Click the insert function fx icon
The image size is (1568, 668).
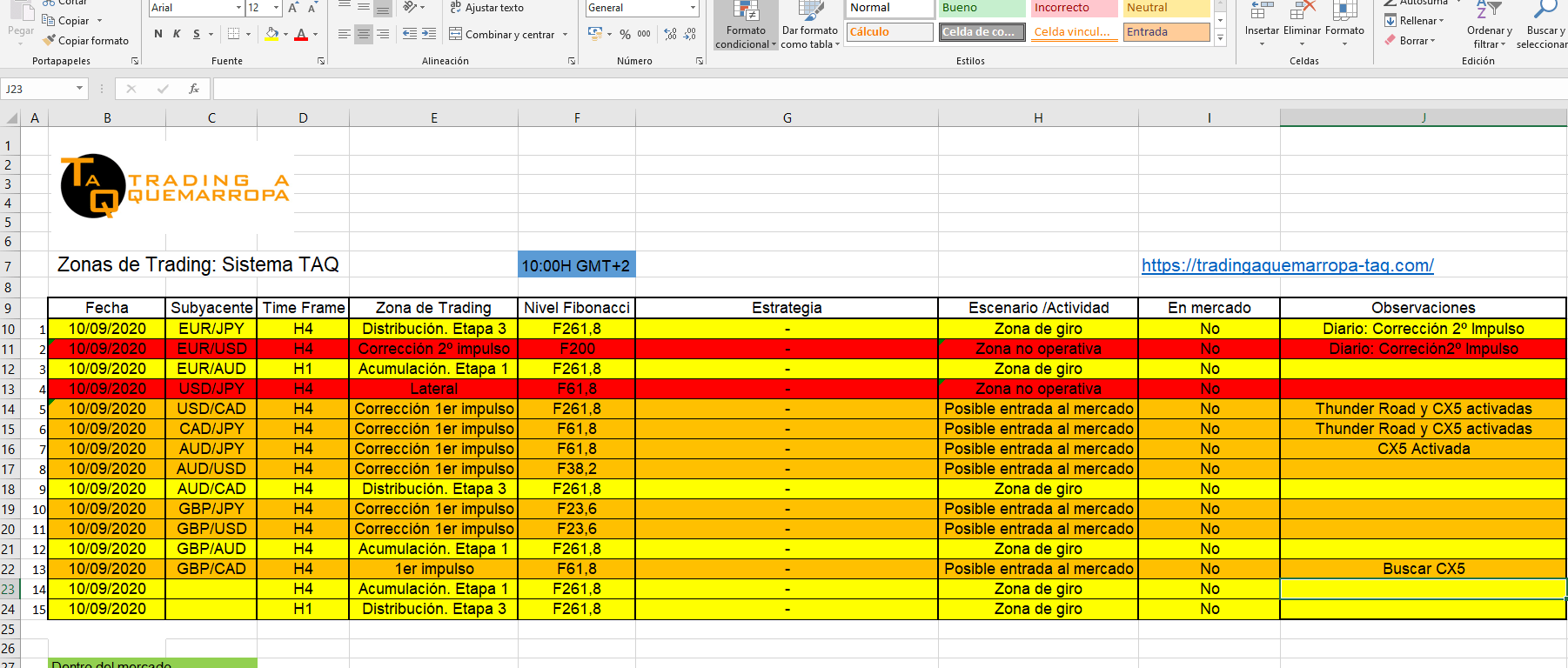(194, 89)
